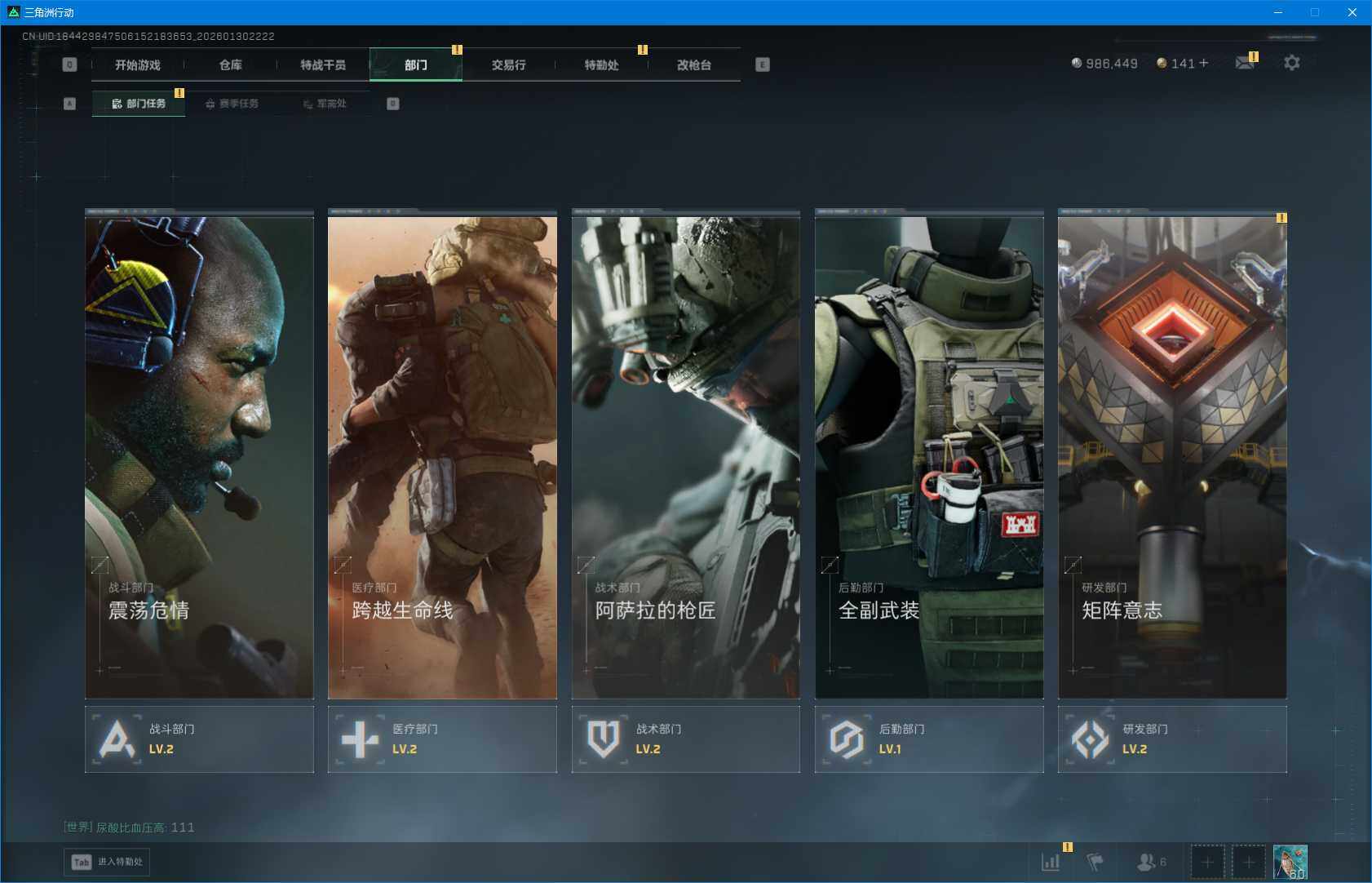The width and height of the screenshot is (1372, 883).
Task: Add currency with plus next to 141
Action: pyautogui.click(x=1204, y=63)
